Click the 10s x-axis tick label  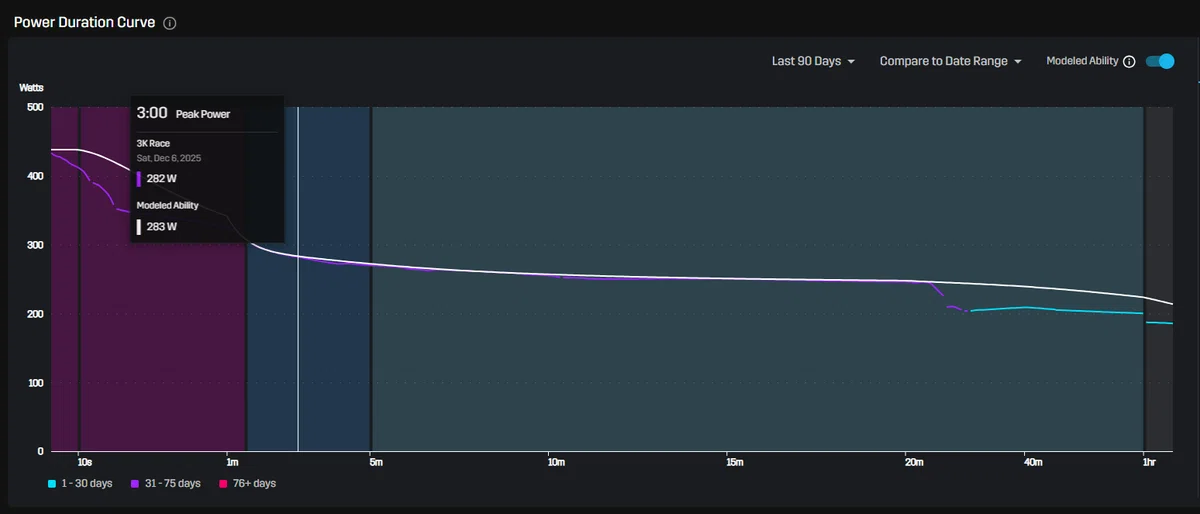[84, 462]
